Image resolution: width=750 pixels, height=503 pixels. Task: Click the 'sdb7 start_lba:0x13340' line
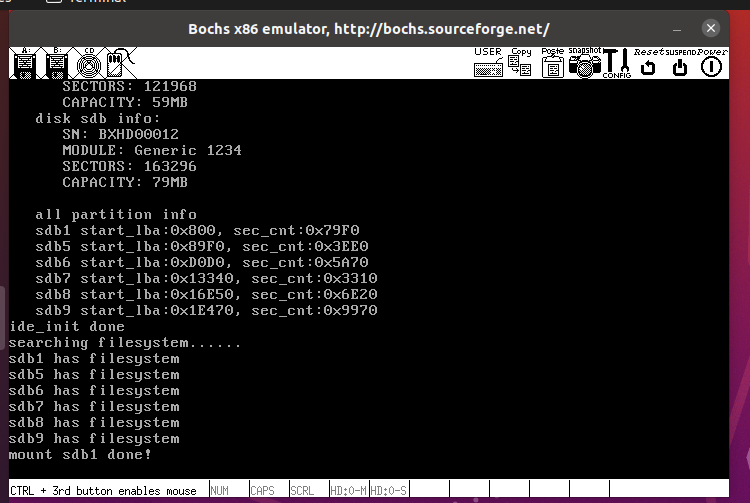click(206, 278)
